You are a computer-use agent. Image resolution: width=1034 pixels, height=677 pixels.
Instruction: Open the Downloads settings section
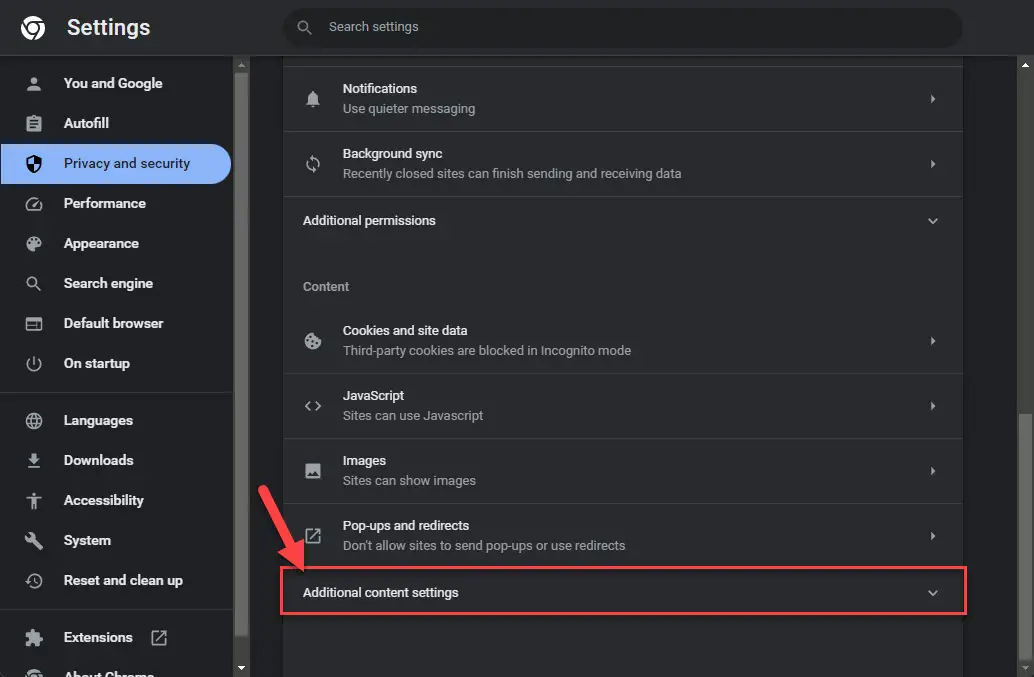(x=98, y=460)
